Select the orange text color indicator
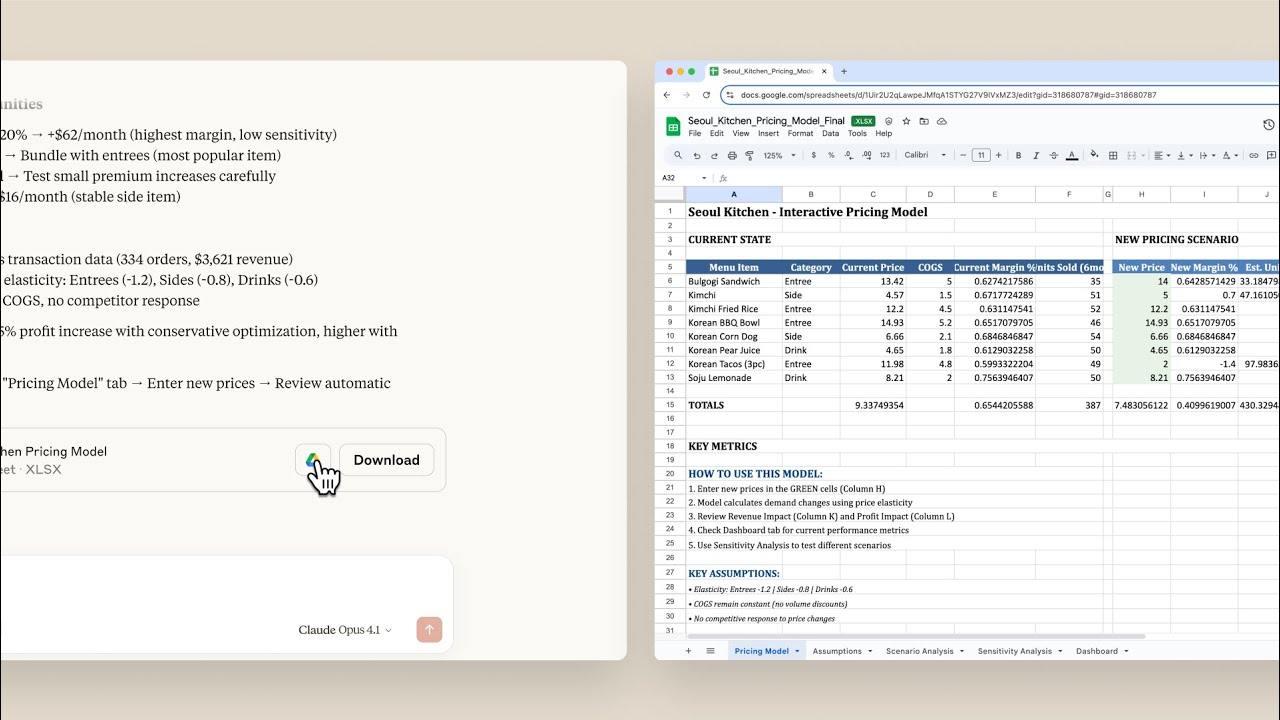This screenshot has width=1280, height=720. click(x=1070, y=157)
